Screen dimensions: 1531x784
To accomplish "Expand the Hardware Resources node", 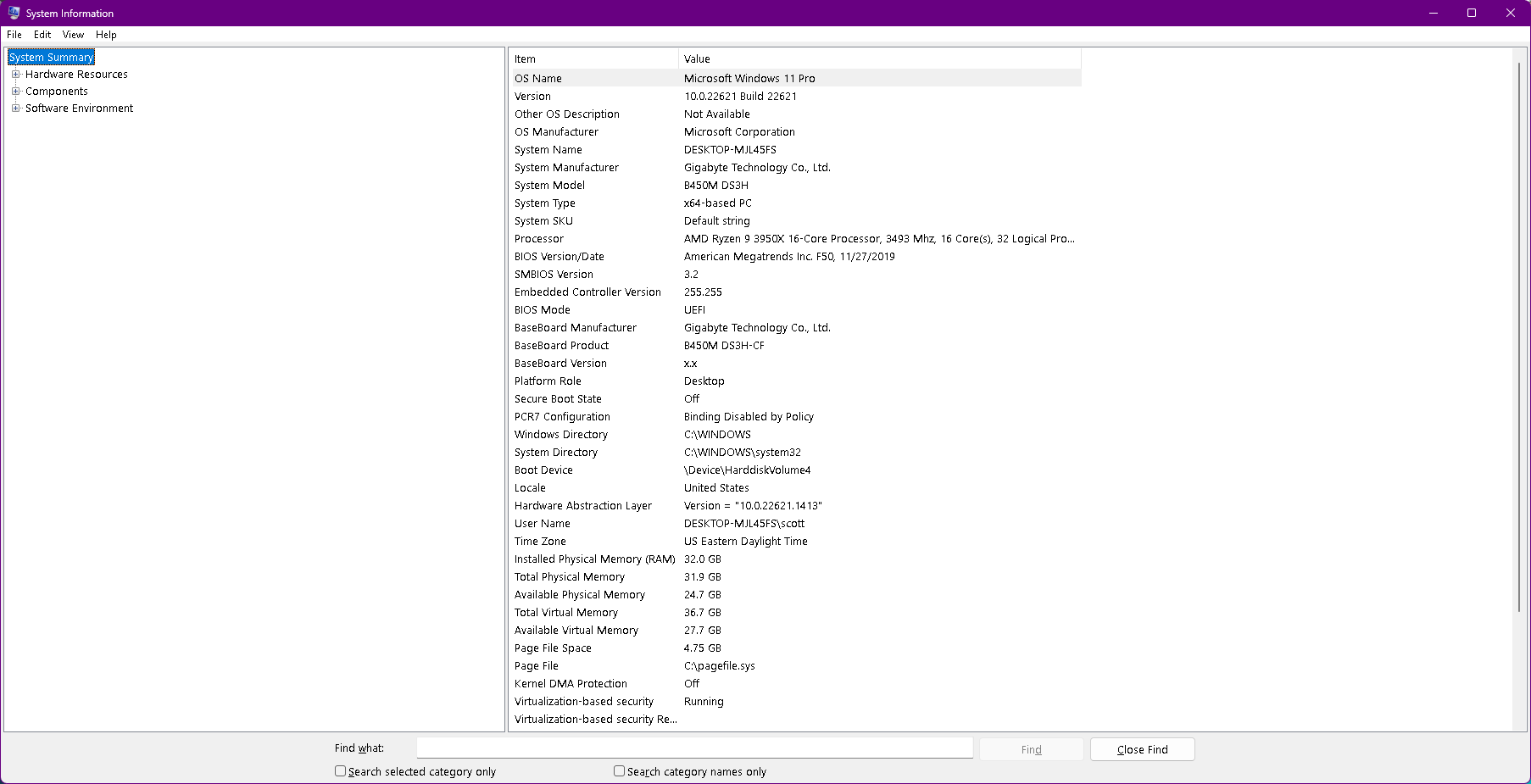I will pyautogui.click(x=15, y=74).
